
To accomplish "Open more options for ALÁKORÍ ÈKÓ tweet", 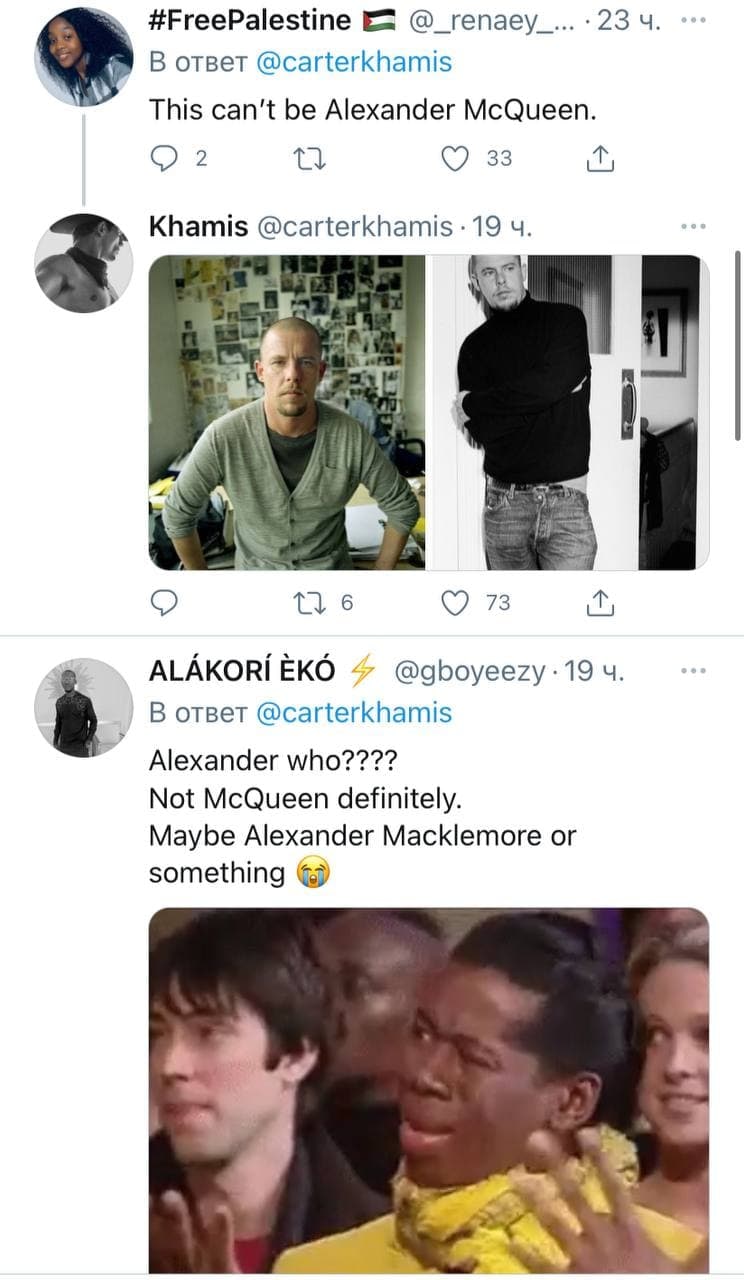I will pyautogui.click(x=692, y=671).
